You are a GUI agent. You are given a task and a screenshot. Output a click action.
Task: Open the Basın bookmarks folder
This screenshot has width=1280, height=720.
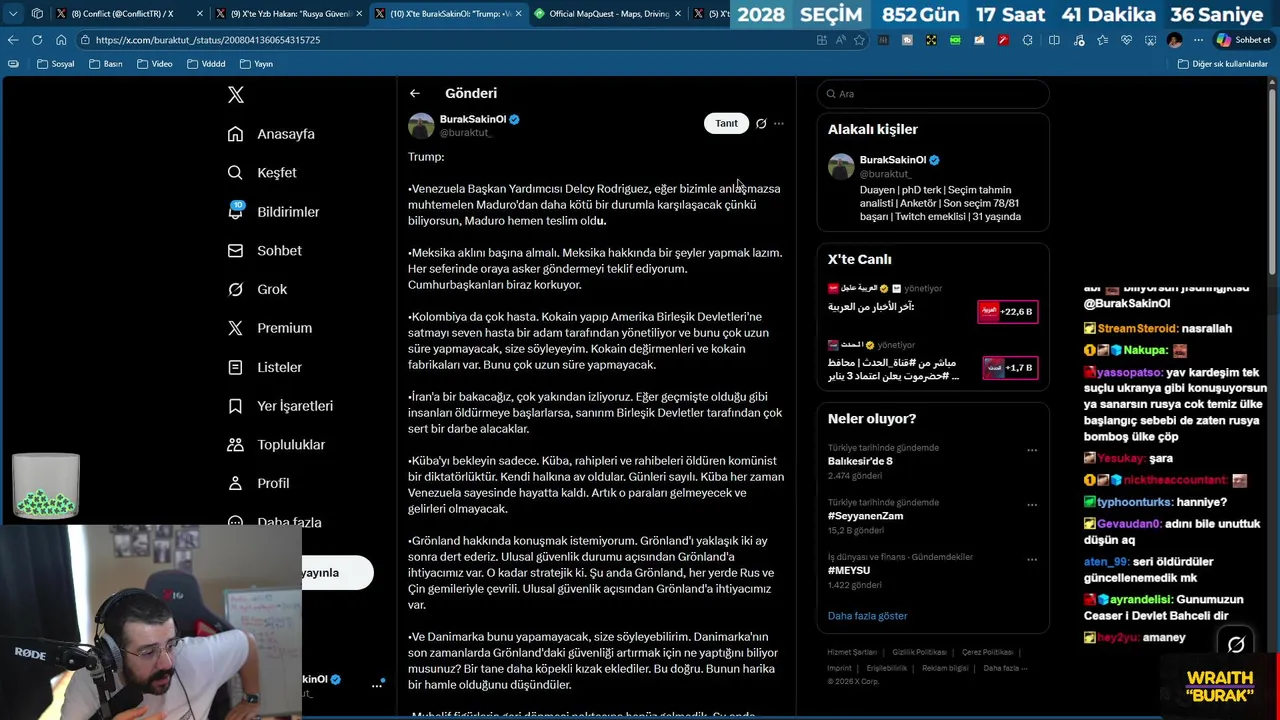(106, 64)
